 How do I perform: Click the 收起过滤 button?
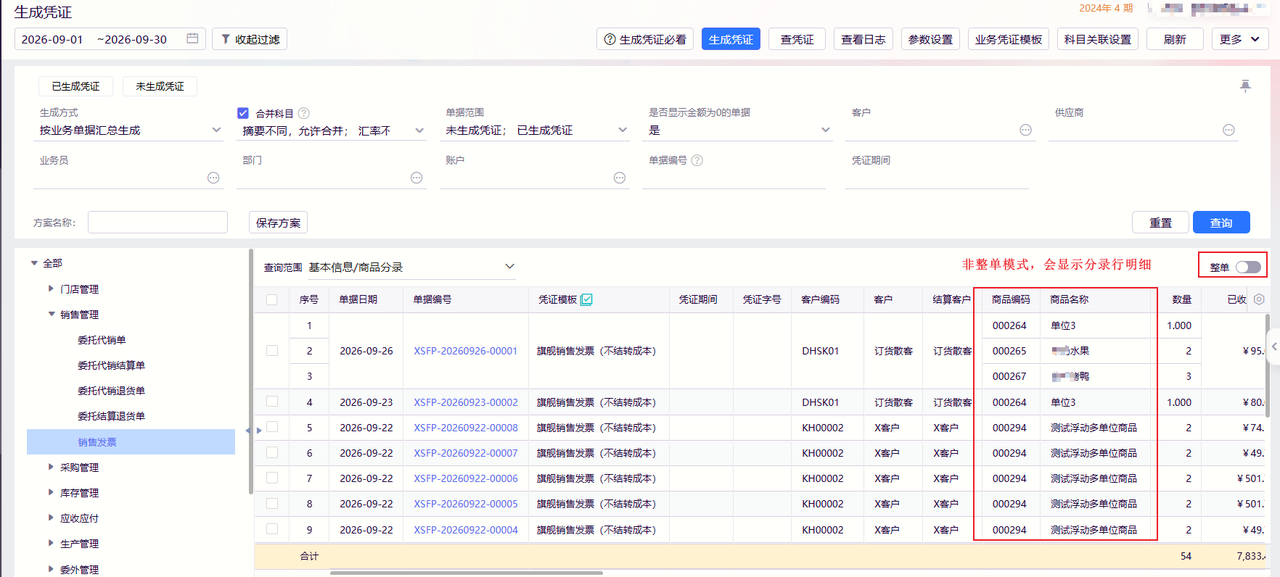[x=250, y=39]
